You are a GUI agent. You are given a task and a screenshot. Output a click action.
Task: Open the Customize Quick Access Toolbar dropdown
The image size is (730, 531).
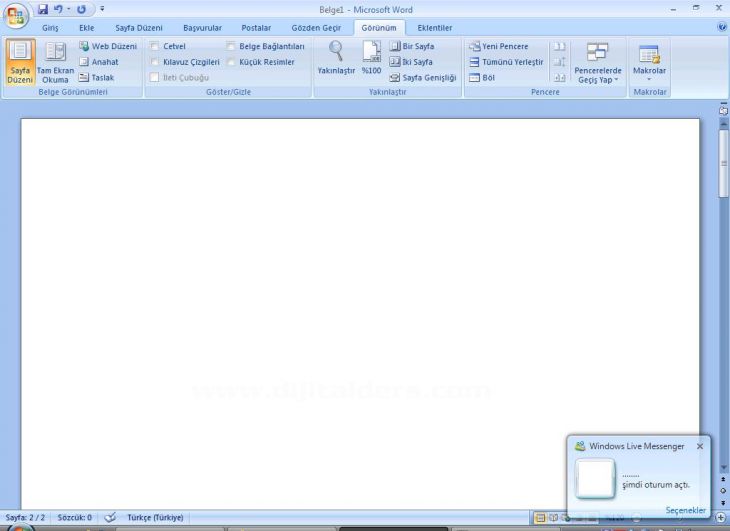click(102, 9)
